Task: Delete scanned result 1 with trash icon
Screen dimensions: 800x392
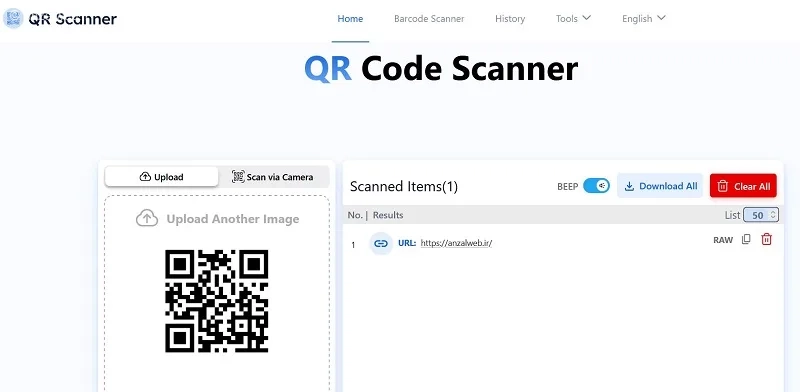Action: [766, 239]
